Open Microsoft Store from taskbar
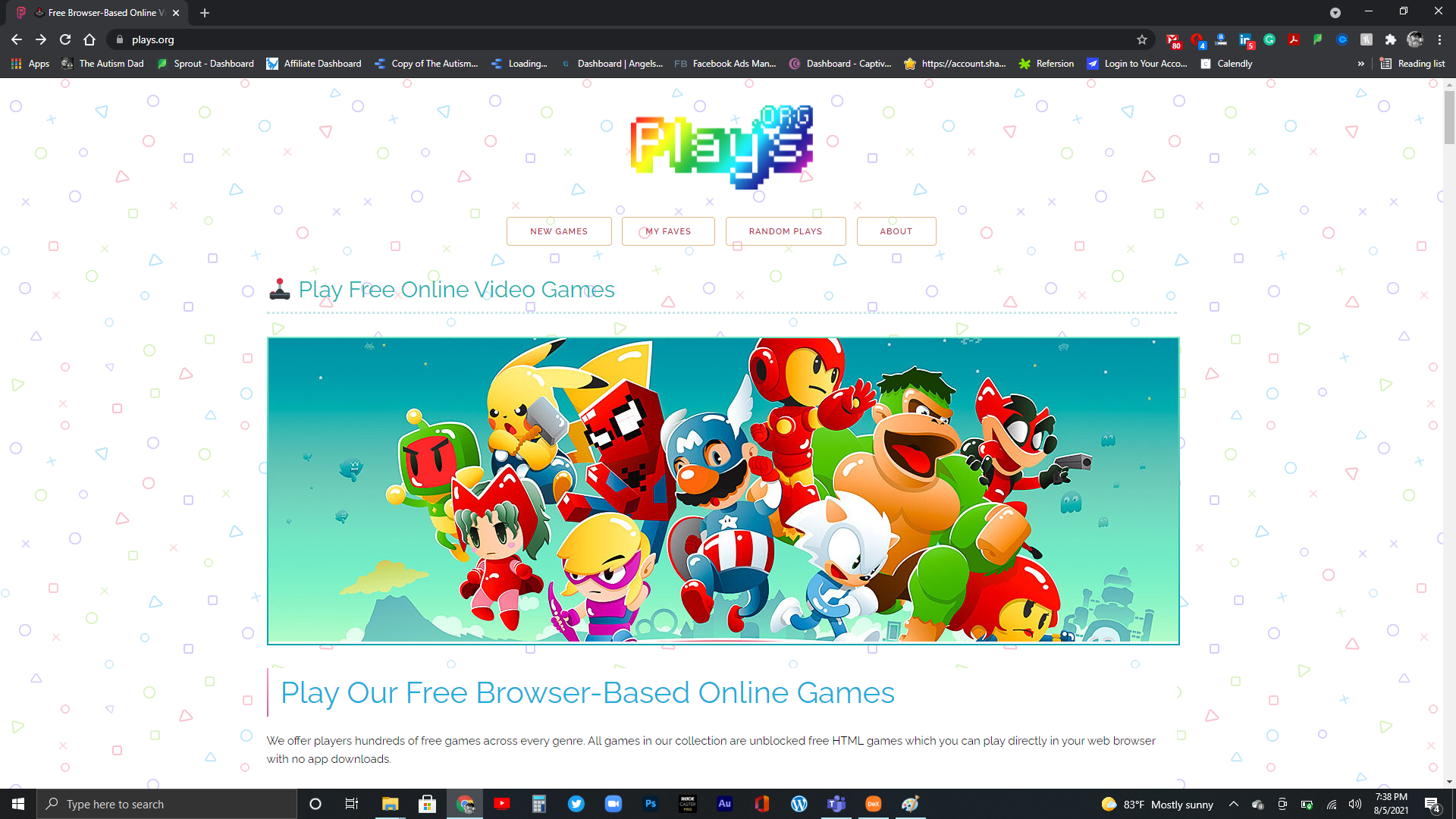1456x819 pixels. pyautogui.click(x=427, y=804)
